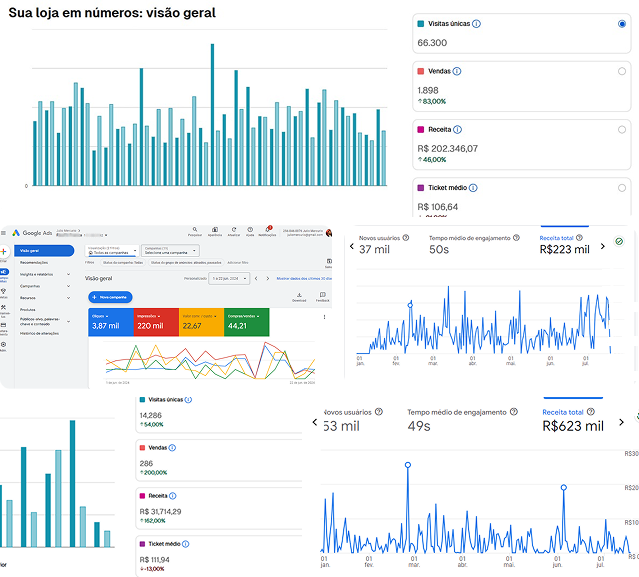The image size is (639, 577).
Task: Click the Download icon in Google Ads overview
Action: [x=299, y=296]
